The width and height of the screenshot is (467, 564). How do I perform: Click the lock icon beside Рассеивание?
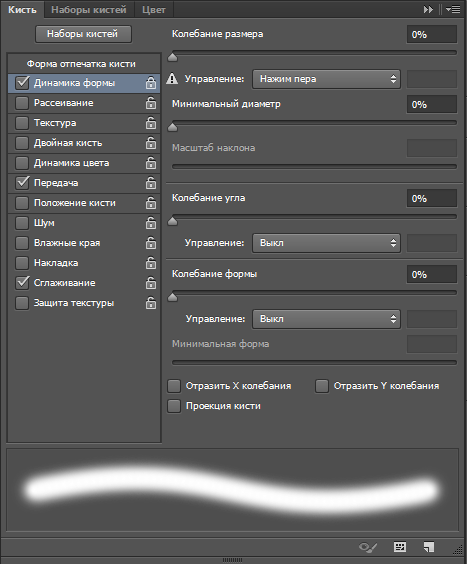coord(151,103)
